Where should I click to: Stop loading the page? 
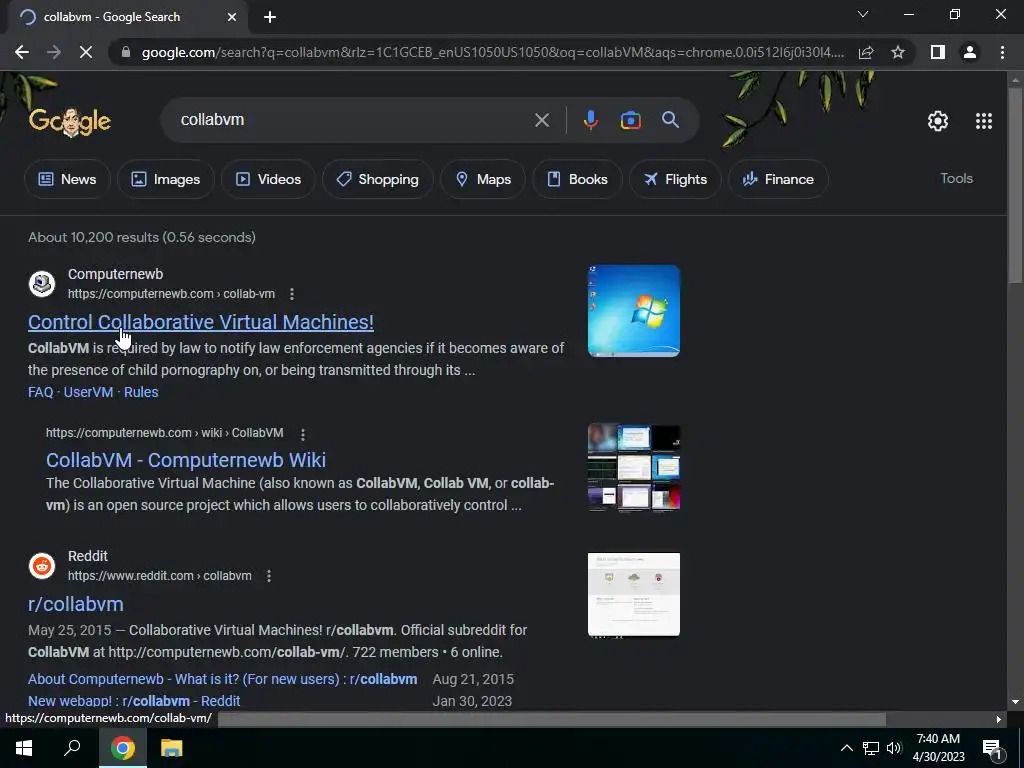[x=86, y=52]
